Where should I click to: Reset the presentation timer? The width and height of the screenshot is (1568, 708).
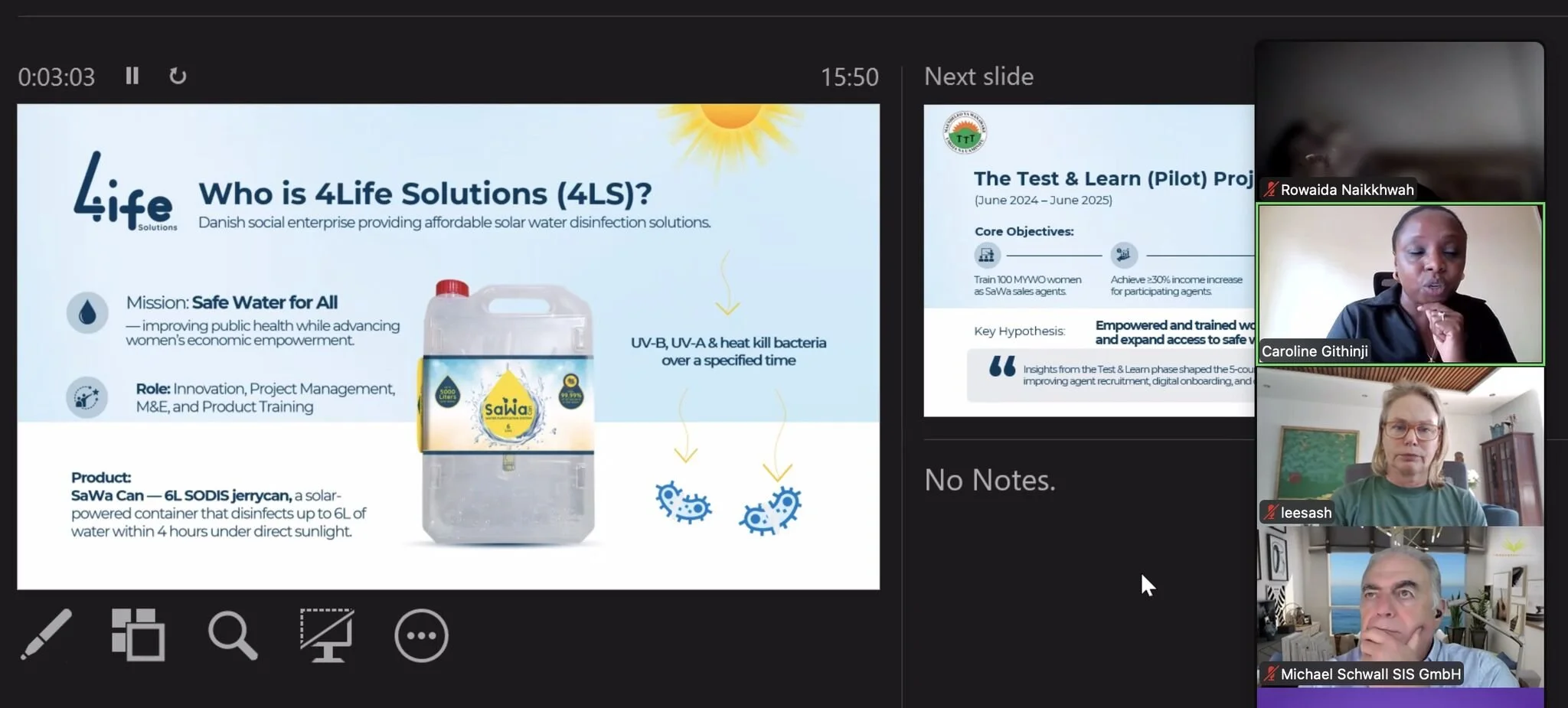(x=178, y=76)
